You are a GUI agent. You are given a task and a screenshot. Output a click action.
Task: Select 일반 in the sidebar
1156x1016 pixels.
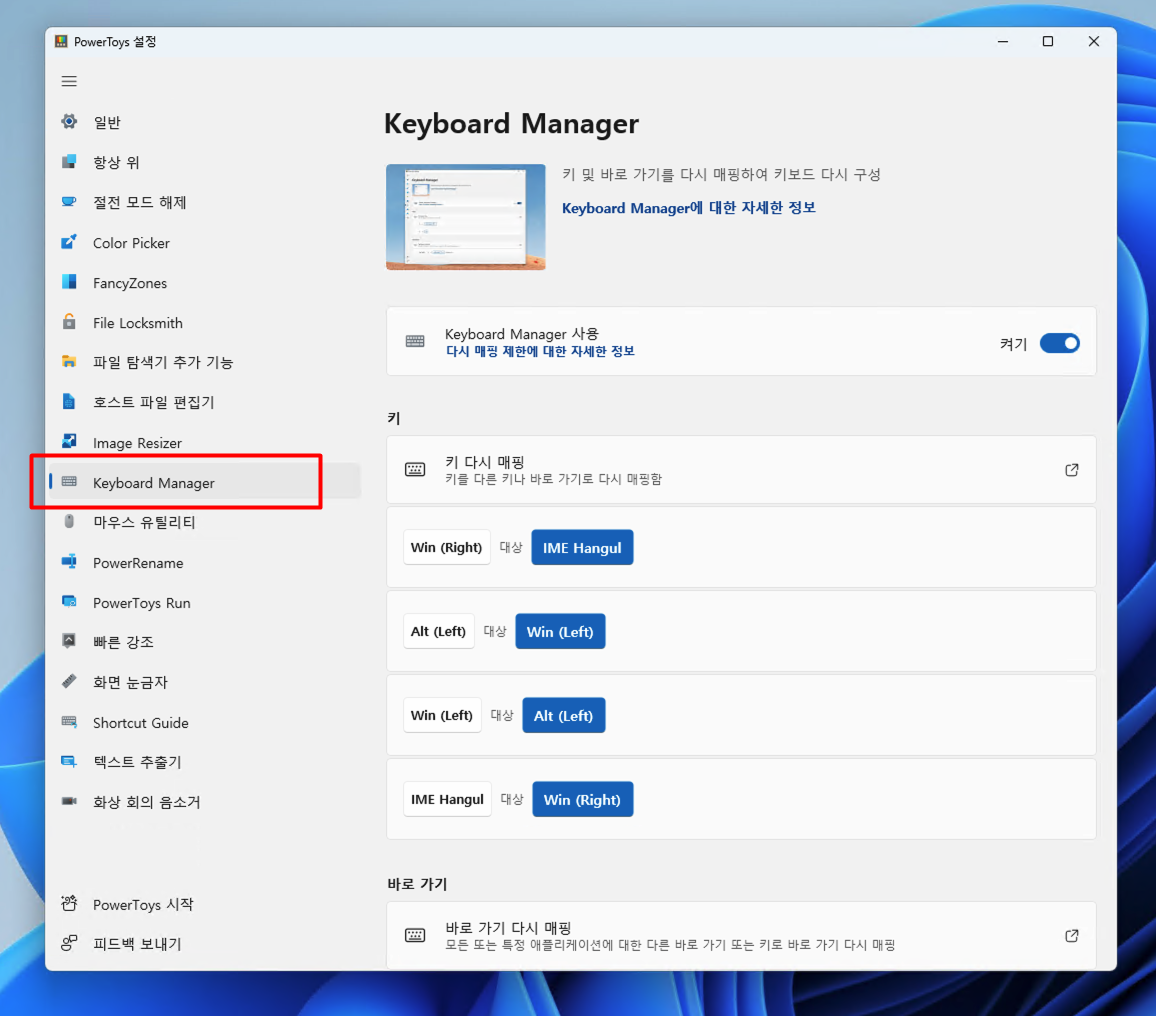(203, 122)
